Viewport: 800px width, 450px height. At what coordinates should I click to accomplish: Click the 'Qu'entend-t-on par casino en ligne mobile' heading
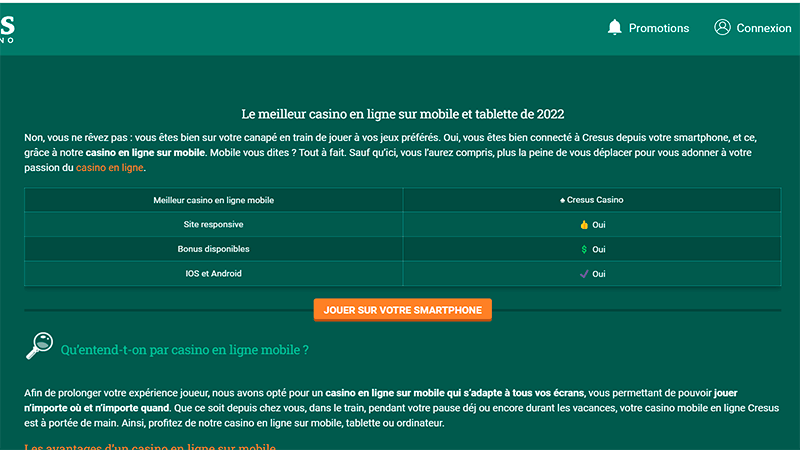click(x=184, y=350)
